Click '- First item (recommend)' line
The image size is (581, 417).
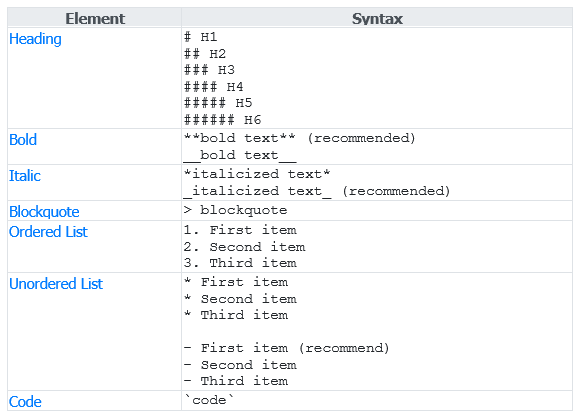tap(286, 348)
